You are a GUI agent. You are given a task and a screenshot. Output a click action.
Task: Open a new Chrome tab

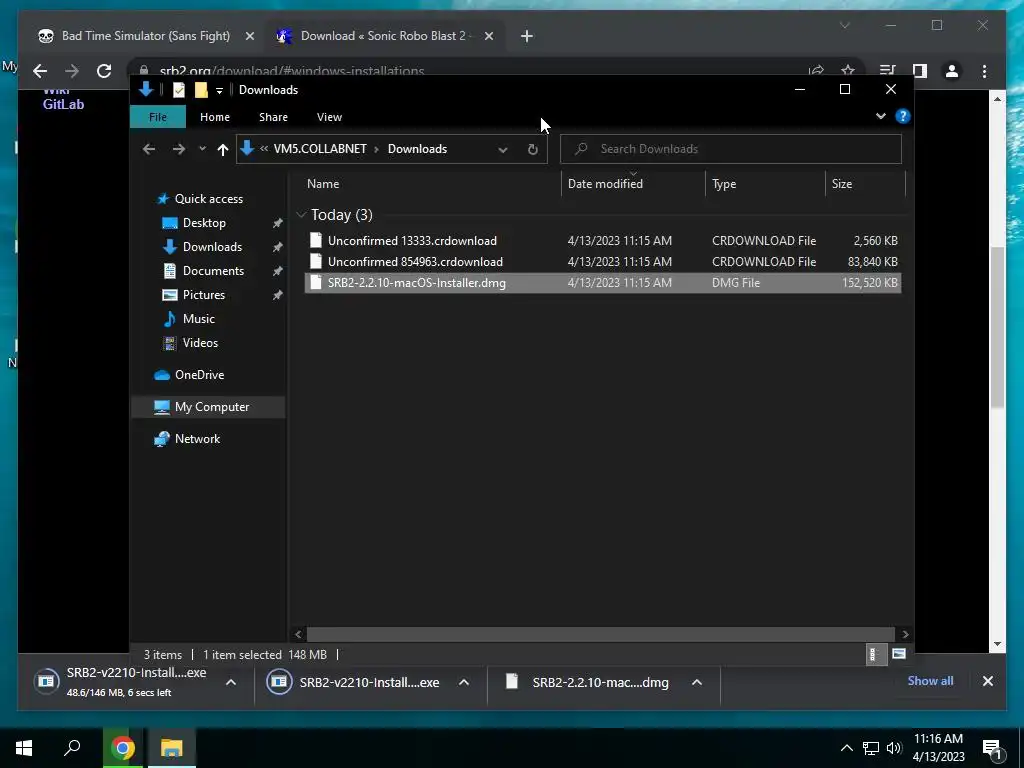[x=527, y=36]
